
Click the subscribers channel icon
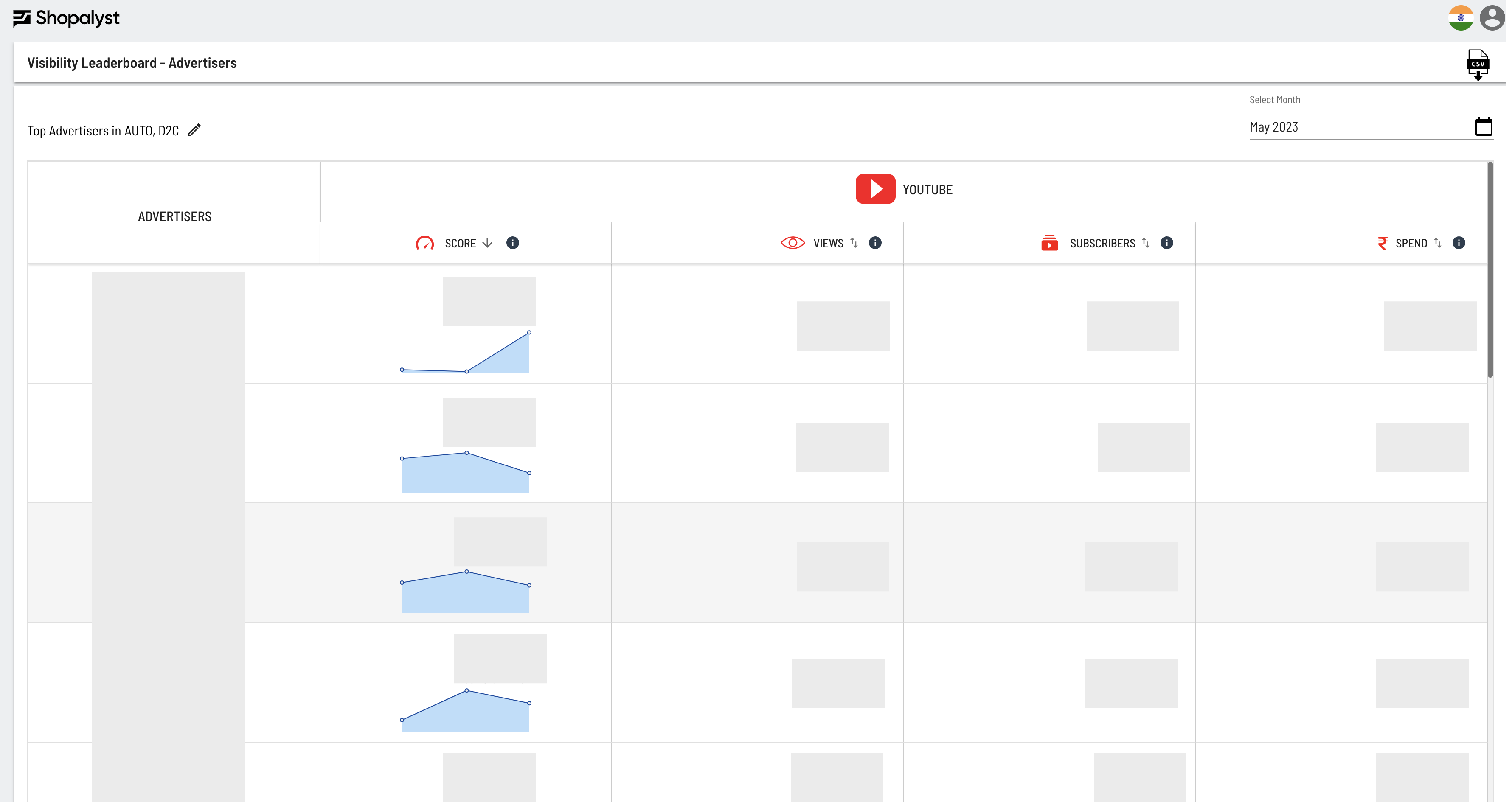point(1050,242)
